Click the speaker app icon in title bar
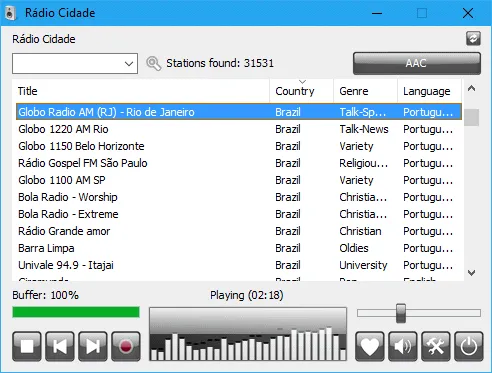The height and width of the screenshot is (373, 492). (x=11, y=13)
